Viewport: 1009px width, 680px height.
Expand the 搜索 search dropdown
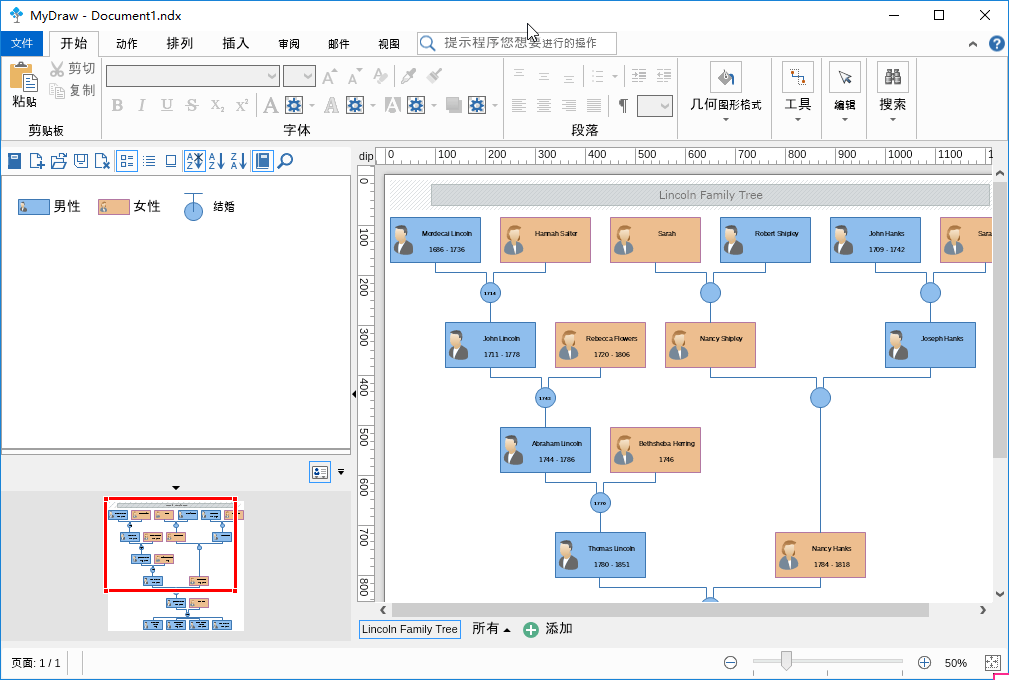[x=892, y=120]
